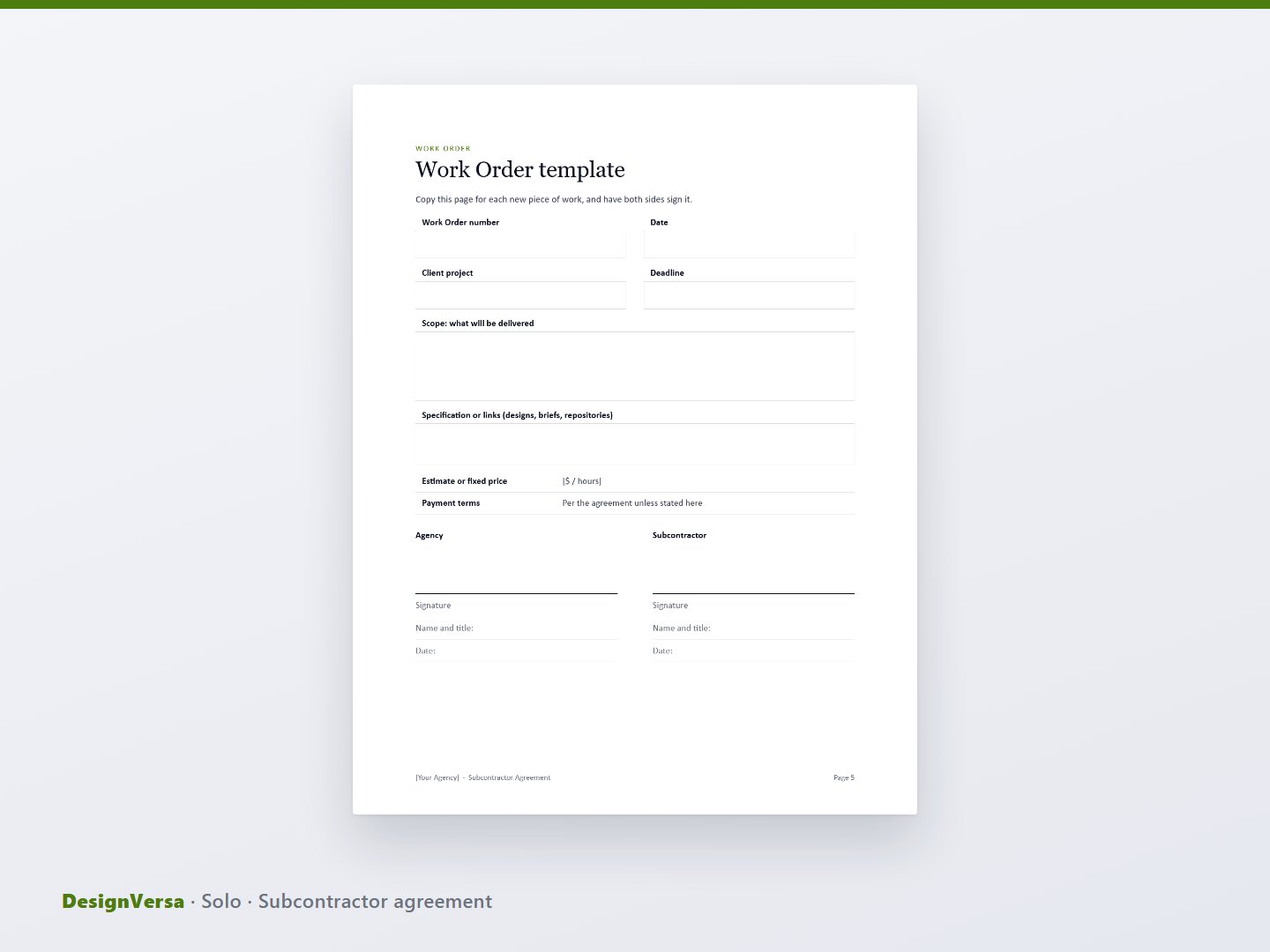Screen dimensions: 1270x952
Task: Click 'Name and title:' under Agency
Action: coord(444,628)
